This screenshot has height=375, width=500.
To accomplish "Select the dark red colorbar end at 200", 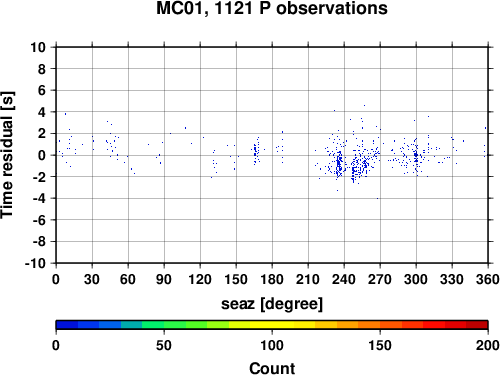I will click(477, 325).
